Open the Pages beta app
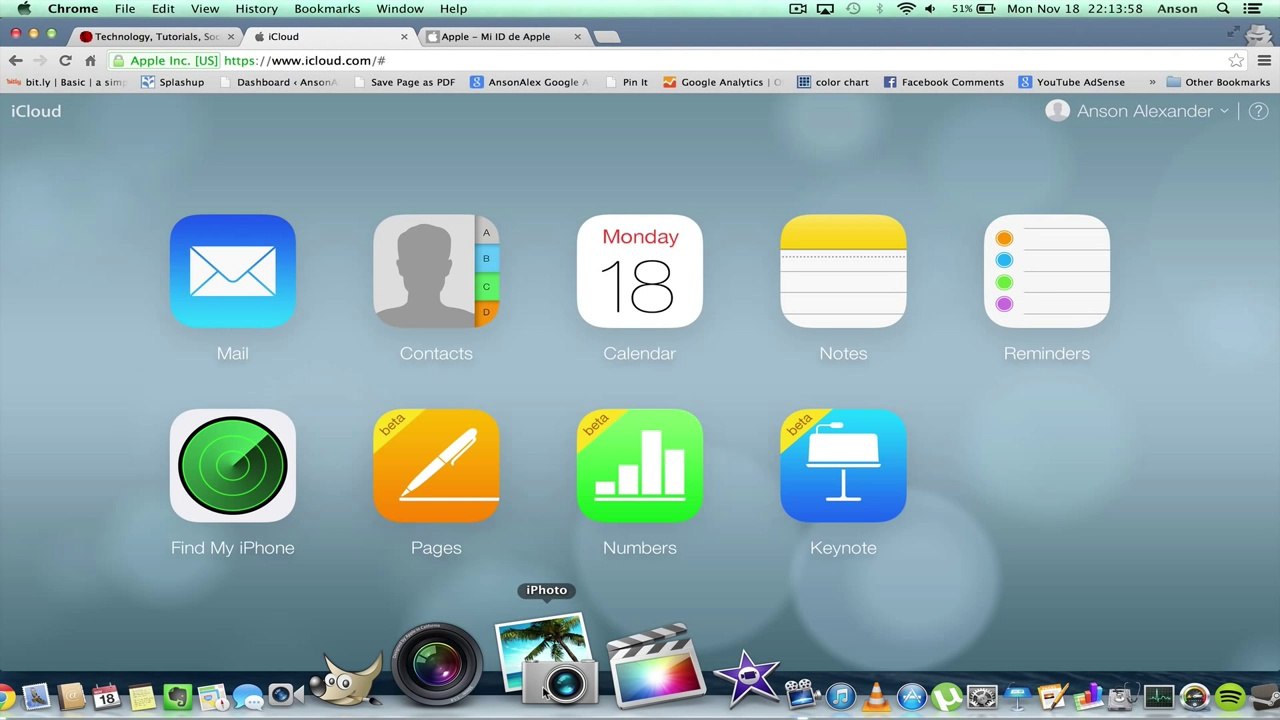The width and height of the screenshot is (1280, 720). click(x=436, y=466)
